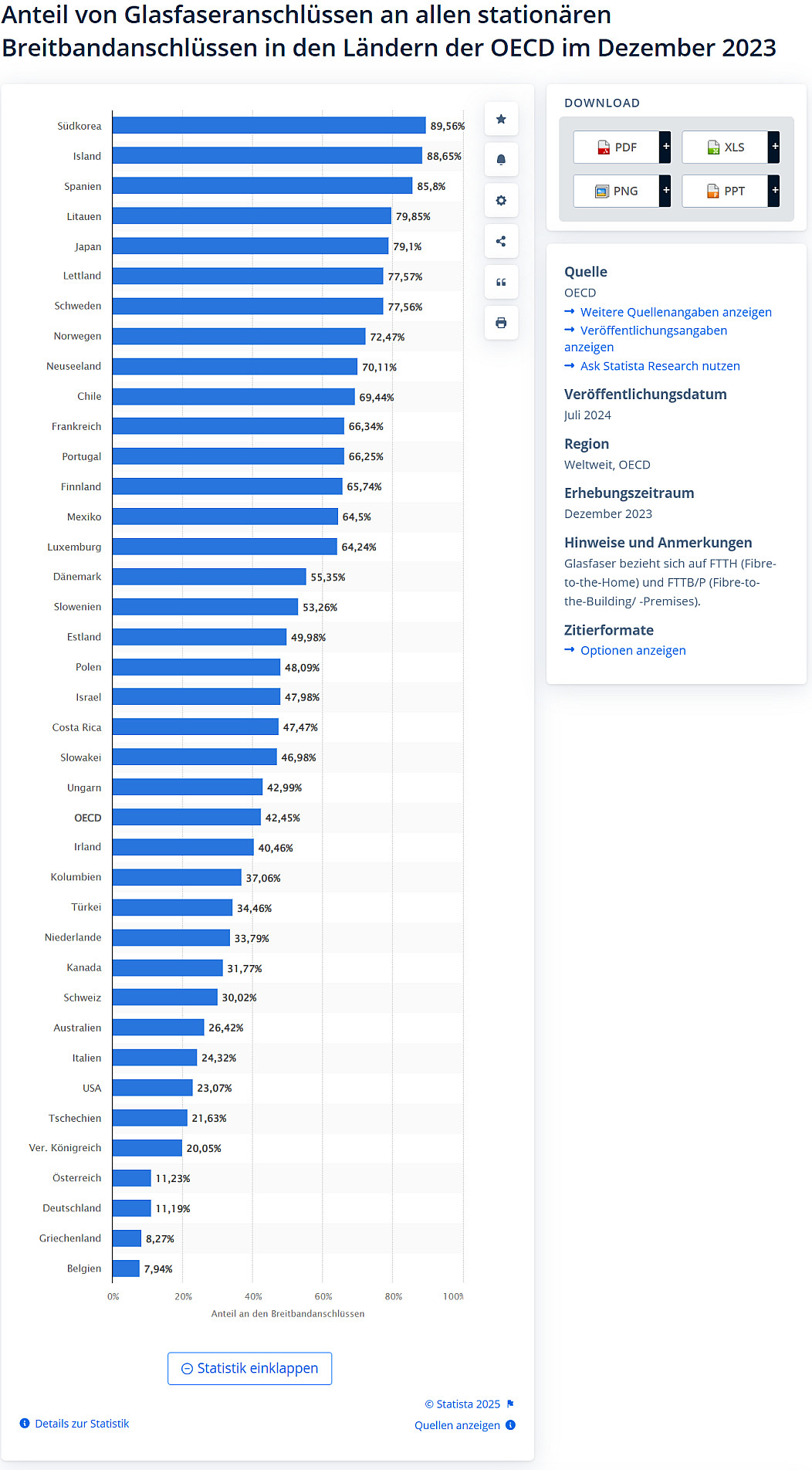Open Details zur Statistik
812x1470 pixels.
81,1424
